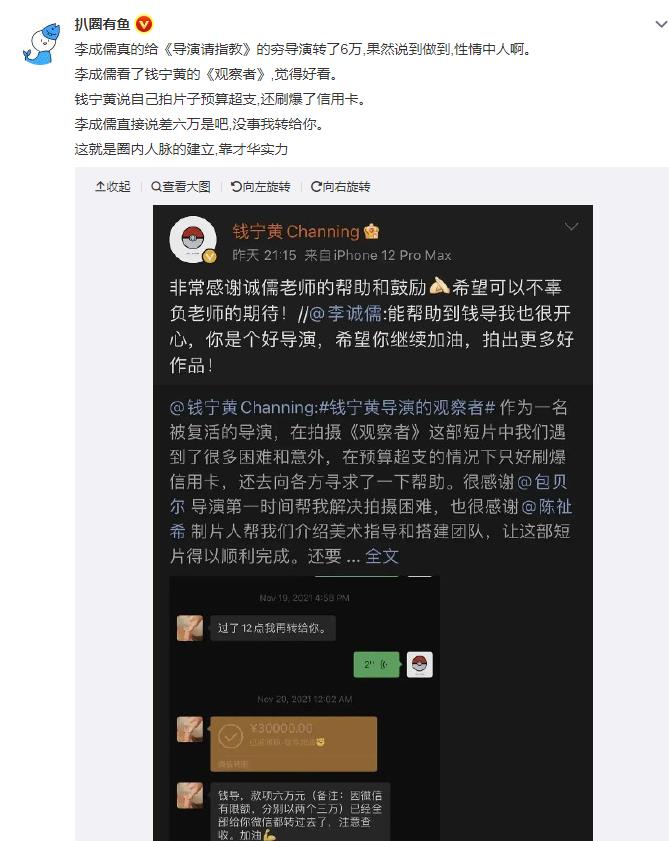The image size is (669, 841).
Task: Click the 钱宁黄 Channing name in the screenshot
Action: (x=296, y=232)
